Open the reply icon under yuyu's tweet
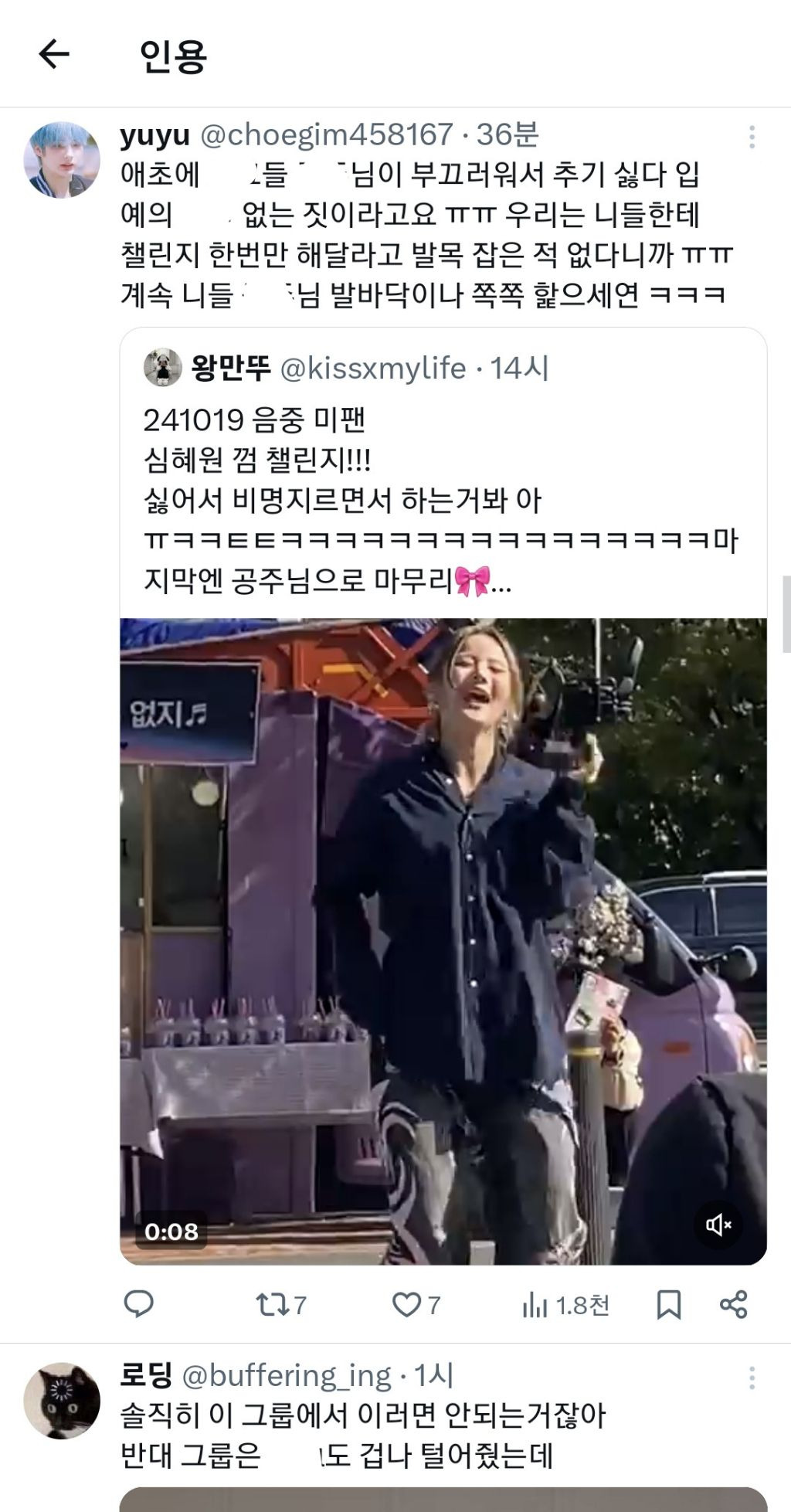This screenshot has width=791, height=1512. click(139, 1305)
